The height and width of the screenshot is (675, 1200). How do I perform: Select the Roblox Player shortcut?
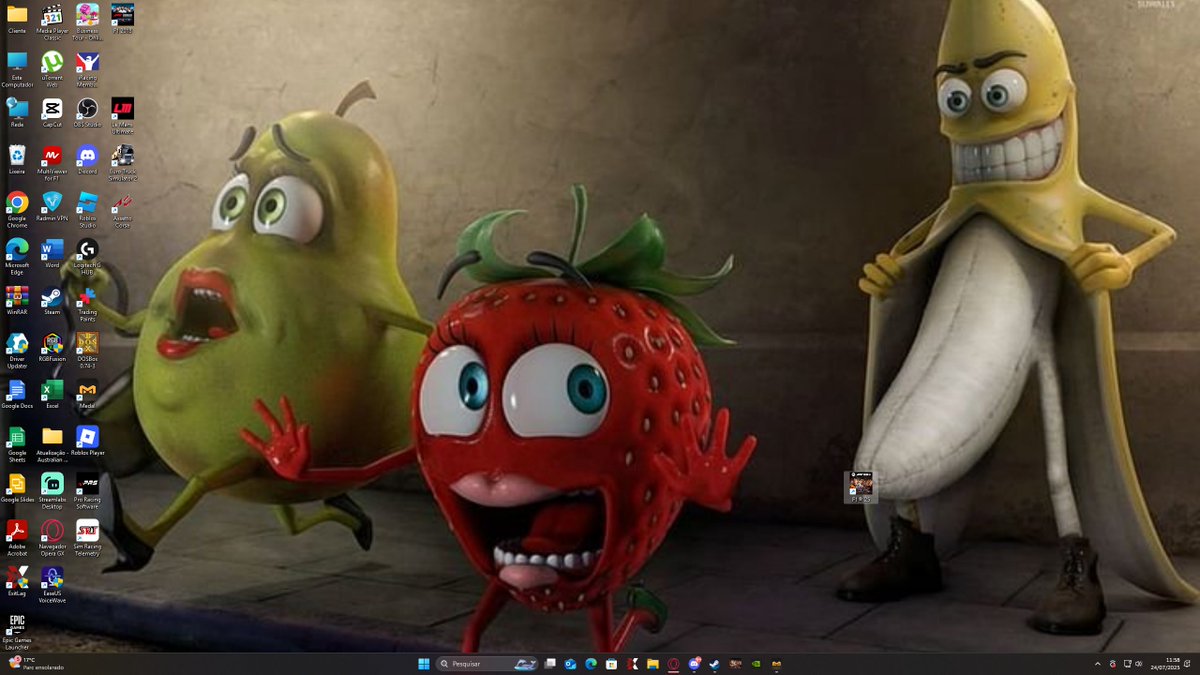click(87, 442)
